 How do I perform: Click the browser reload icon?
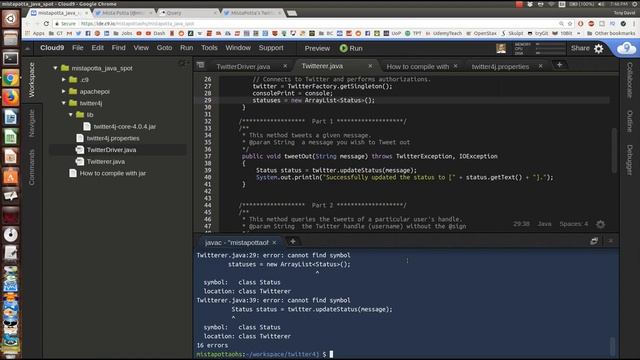[x=46, y=24]
